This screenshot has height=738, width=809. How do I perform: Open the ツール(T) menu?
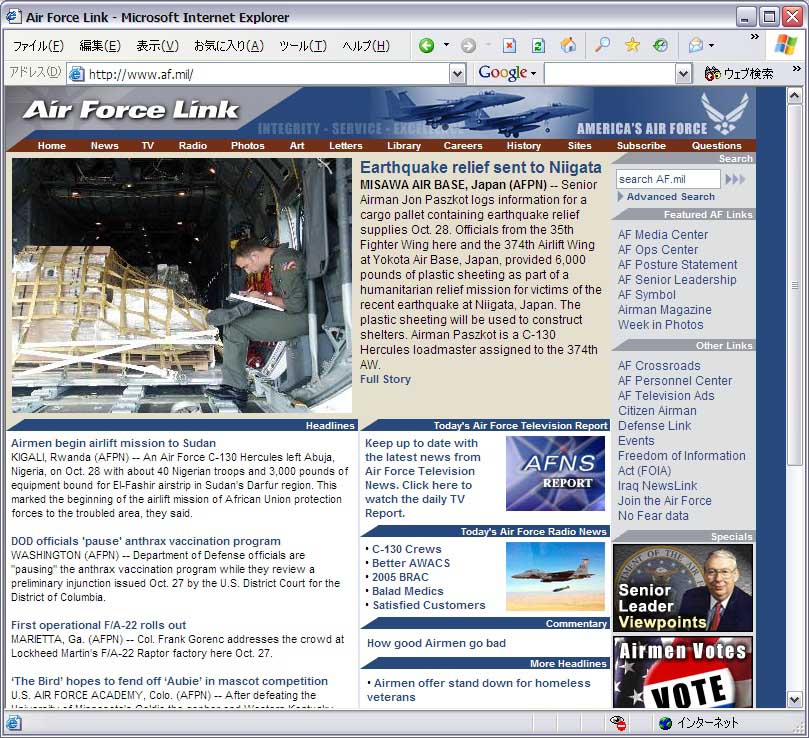[x=303, y=46]
